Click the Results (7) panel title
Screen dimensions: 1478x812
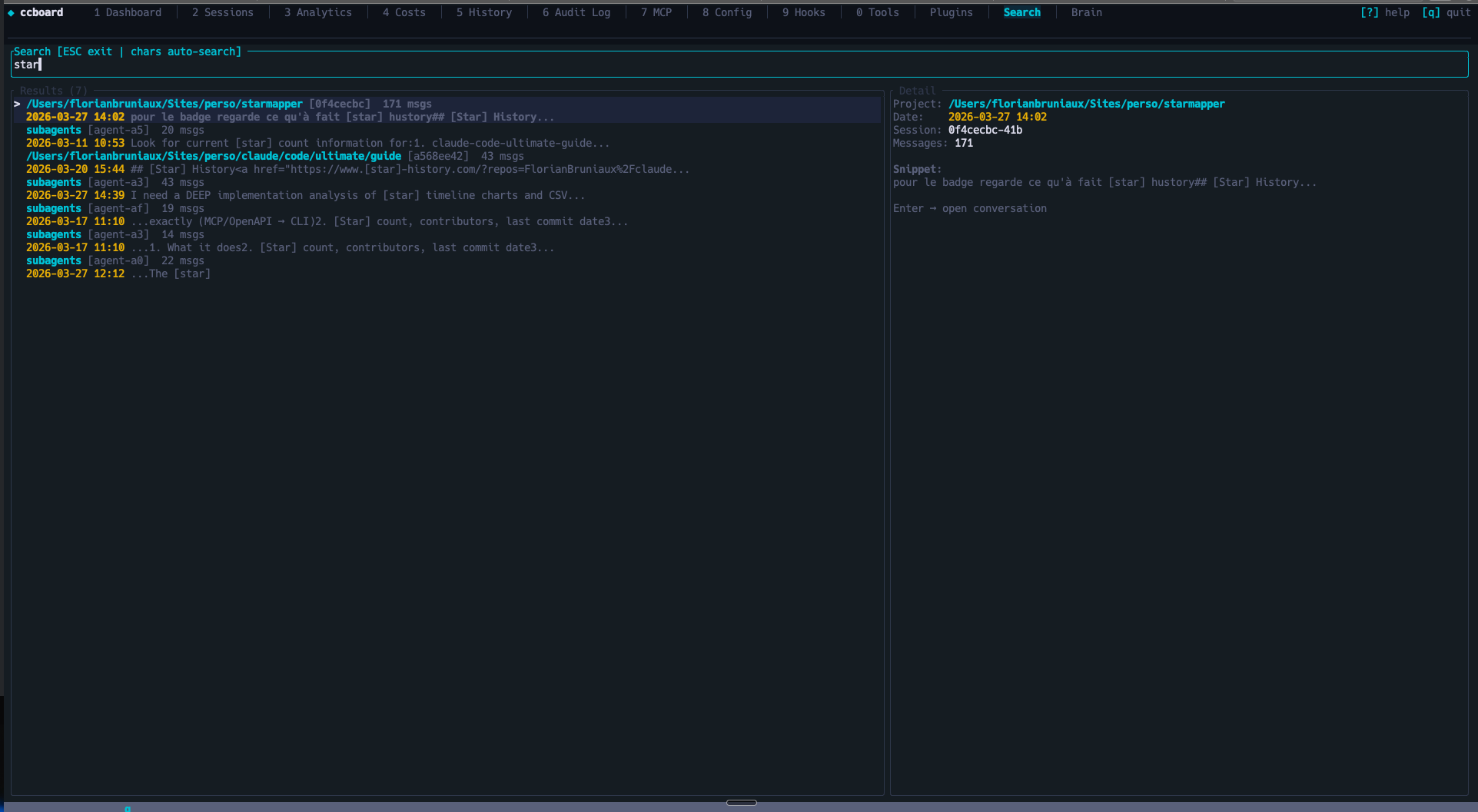click(x=54, y=91)
